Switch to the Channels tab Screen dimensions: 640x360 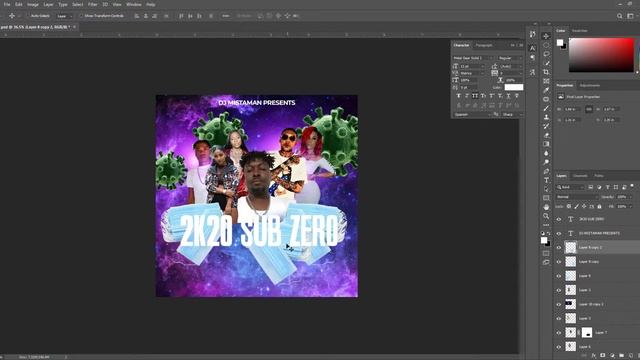point(580,176)
